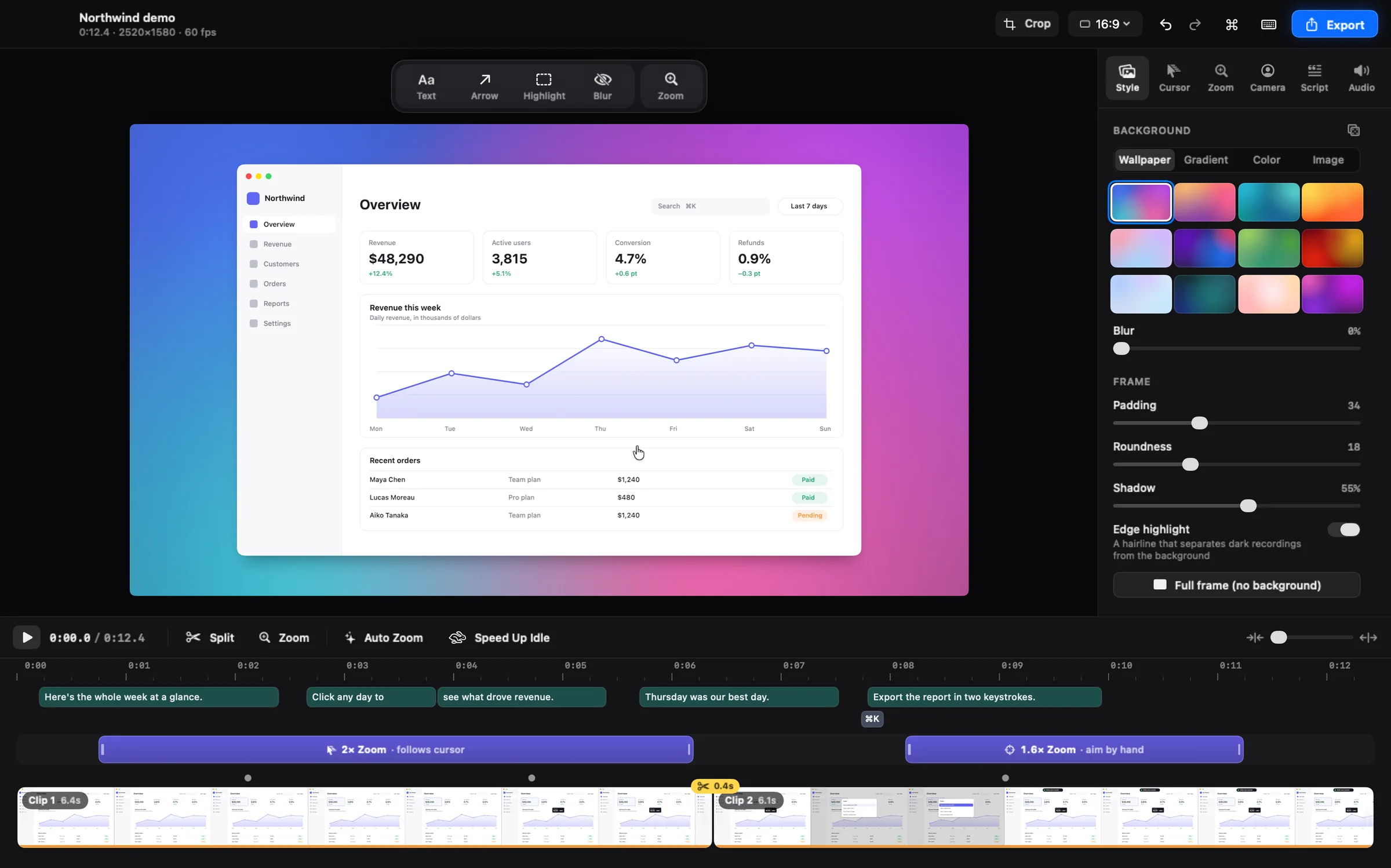
Task: Pick the orange-yellow wallpaper swatch
Action: click(1332, 202)
